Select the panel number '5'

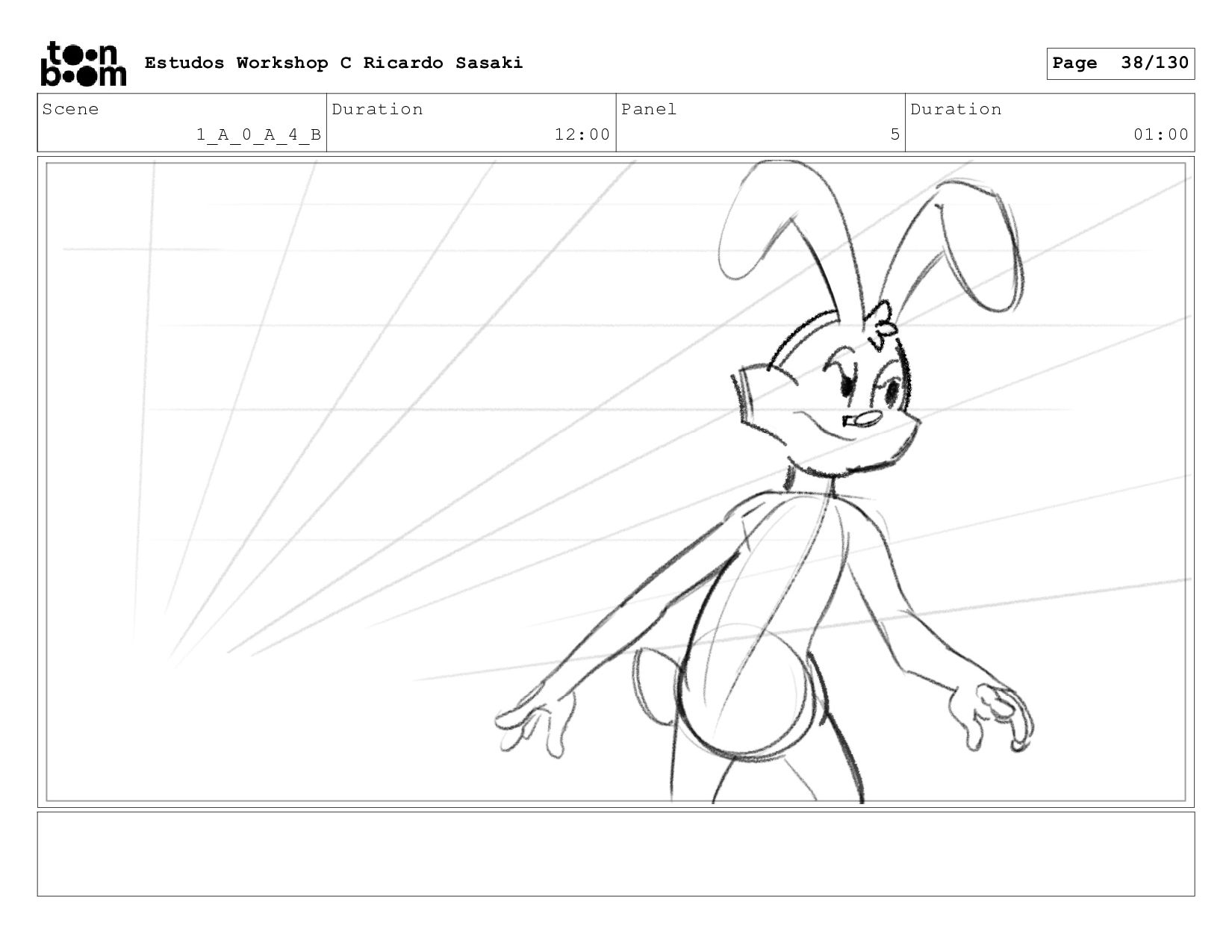[895, 134]
